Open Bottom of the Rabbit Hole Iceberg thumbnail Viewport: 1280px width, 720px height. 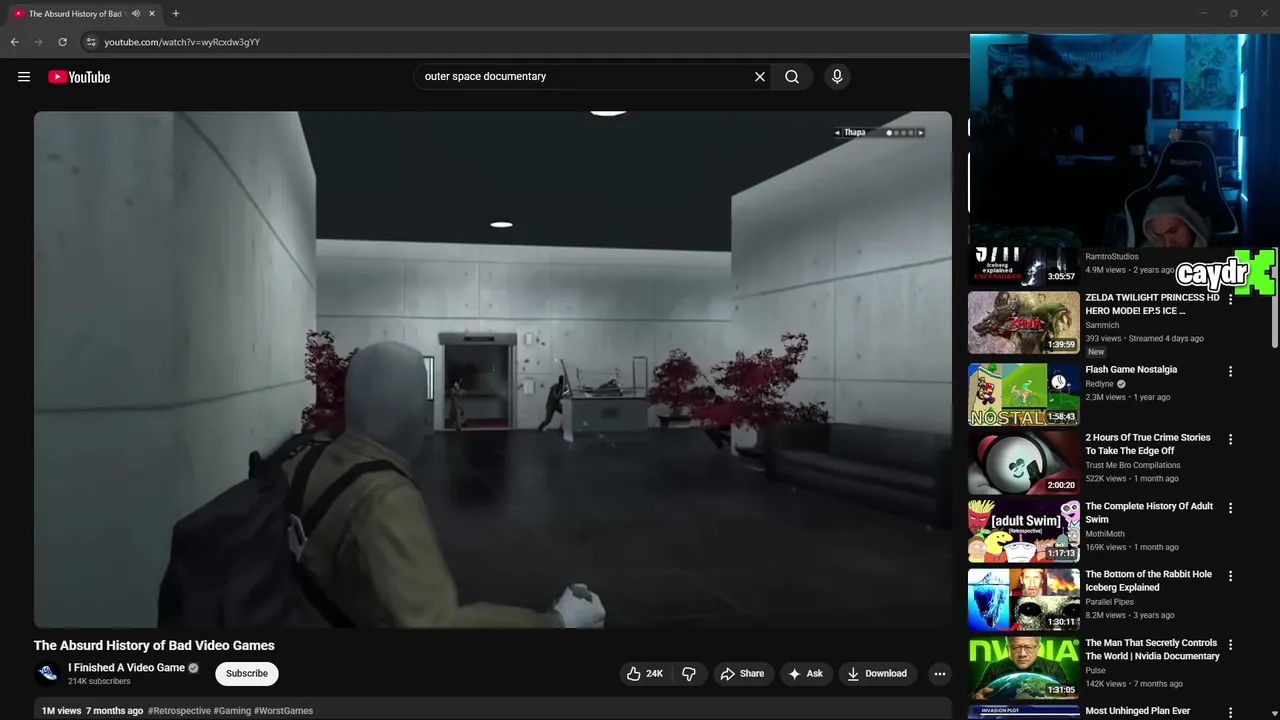(x=1024, y=599)
